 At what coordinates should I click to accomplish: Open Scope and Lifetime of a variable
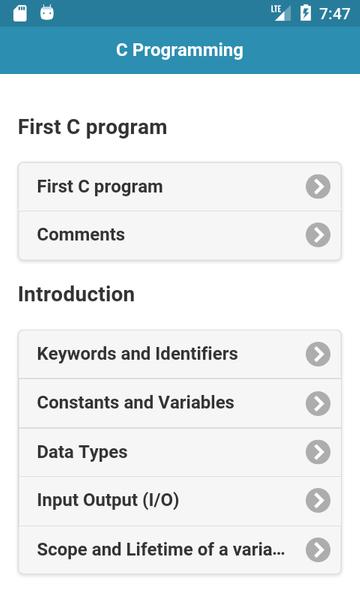point(179,550)
